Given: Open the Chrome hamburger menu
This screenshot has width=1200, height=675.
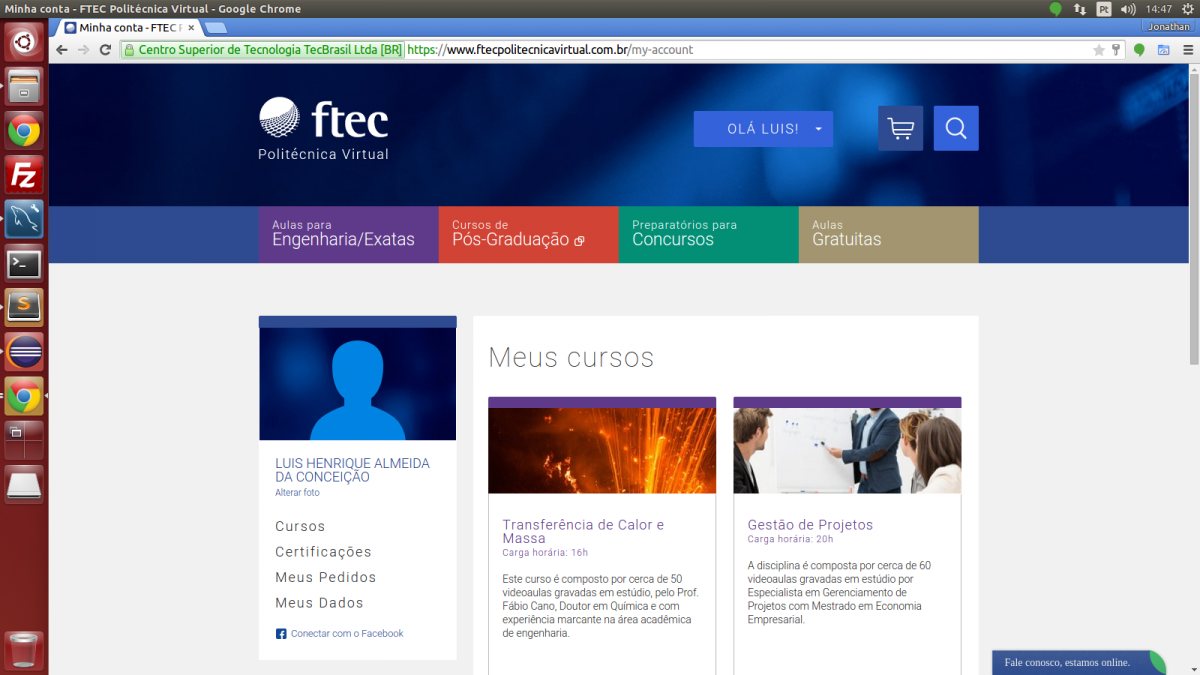Looking at the screenshot, I should point(1161,50).
